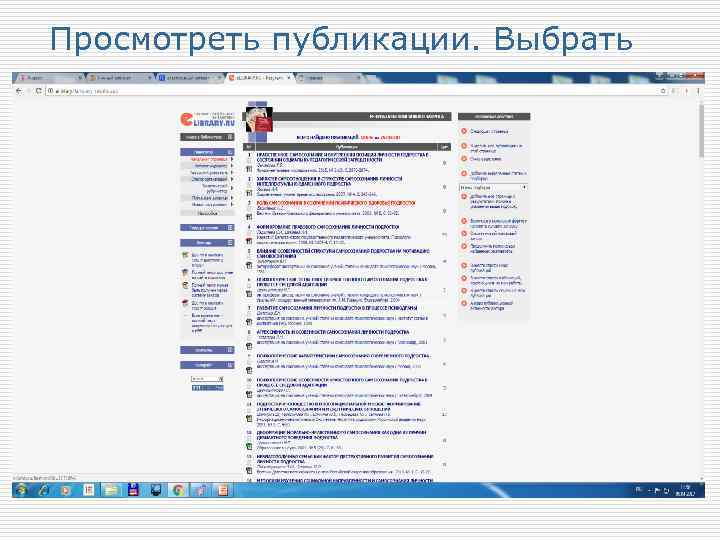Screen dimensions: 720x540
Task: Tick the checkbox of publication row 1
Action: [249, 162]
